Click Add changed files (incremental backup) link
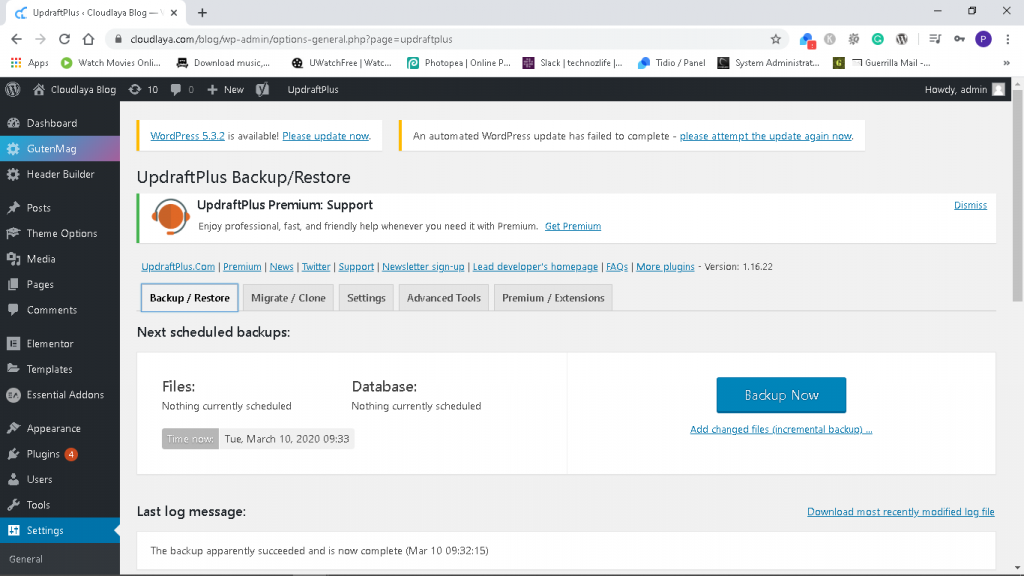 tap(781, 429)
